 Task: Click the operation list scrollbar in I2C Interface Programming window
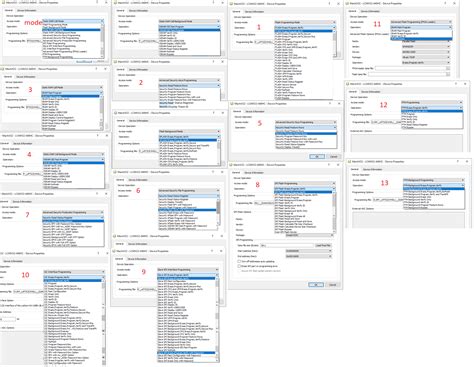[103, 322]
